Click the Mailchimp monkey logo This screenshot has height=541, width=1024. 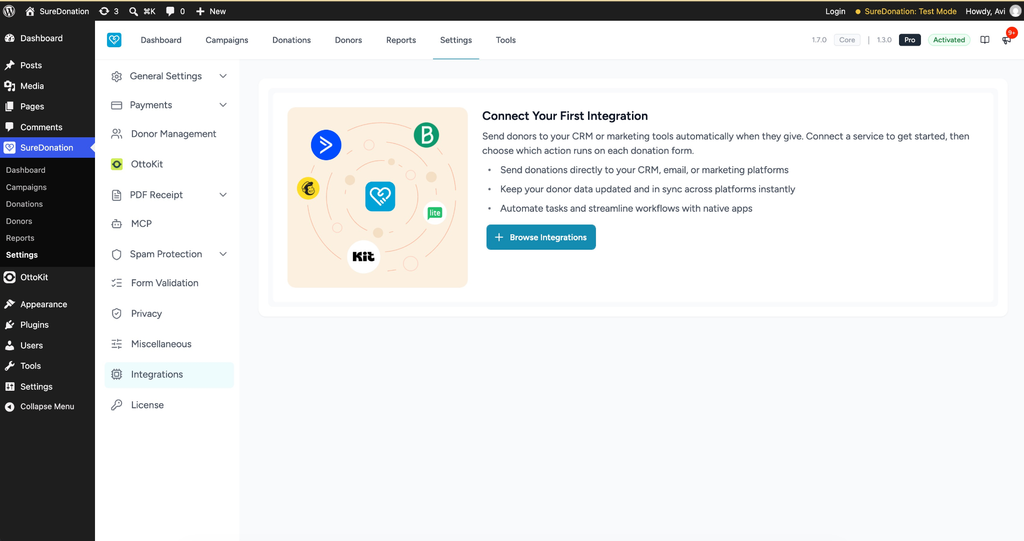click(x=308, y=188)
